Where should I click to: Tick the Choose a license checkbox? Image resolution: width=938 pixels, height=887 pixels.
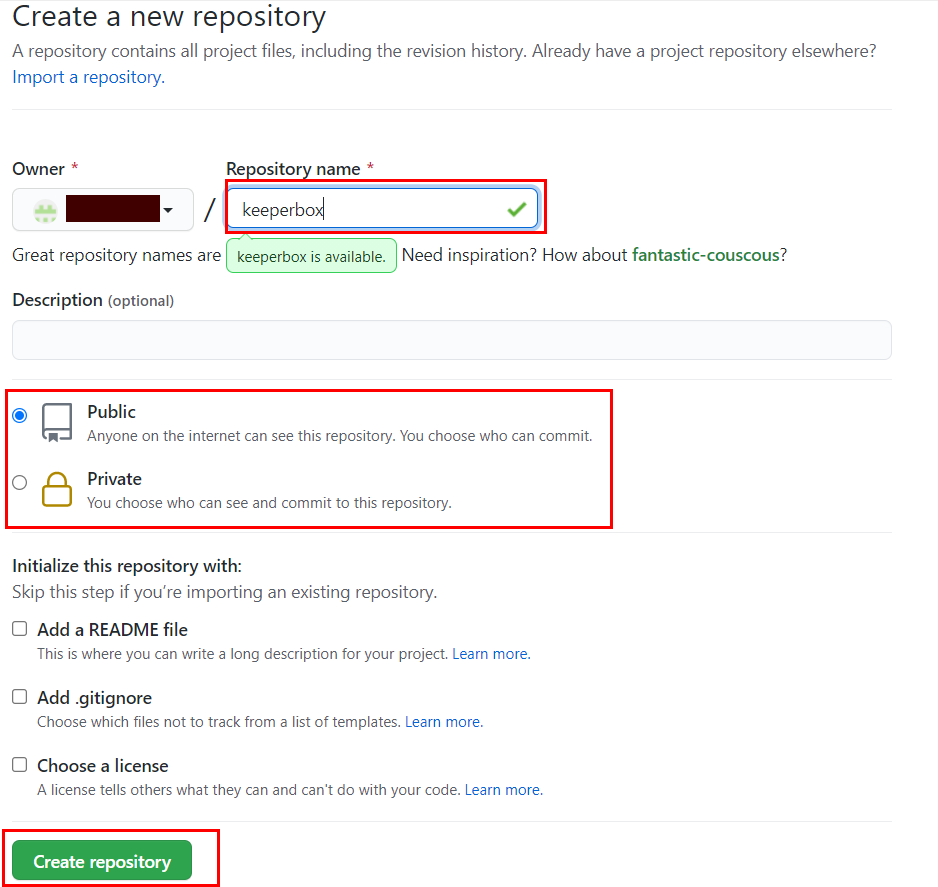click(20, 765)
